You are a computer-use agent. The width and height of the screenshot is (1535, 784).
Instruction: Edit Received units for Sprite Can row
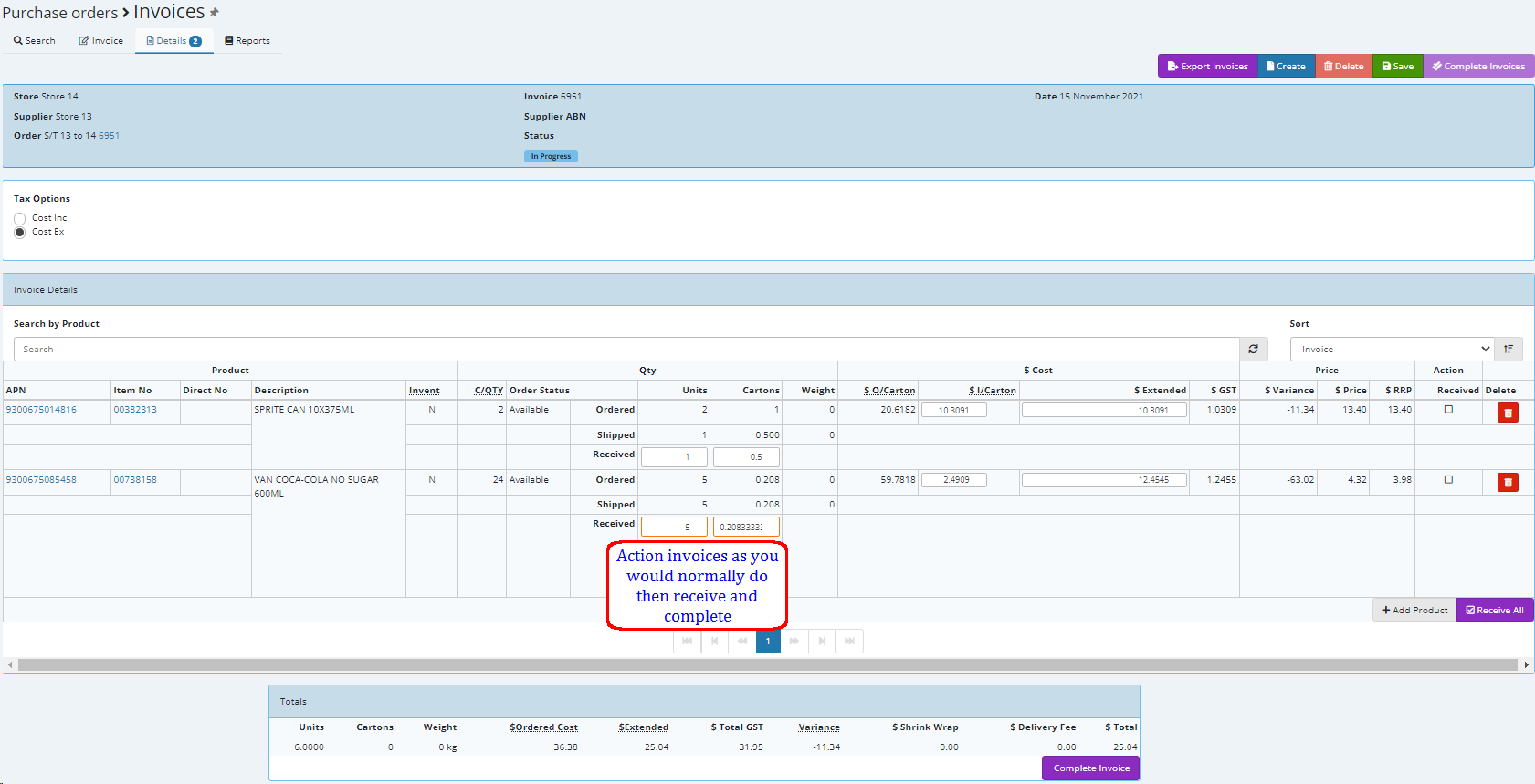[x=674, y=456]
